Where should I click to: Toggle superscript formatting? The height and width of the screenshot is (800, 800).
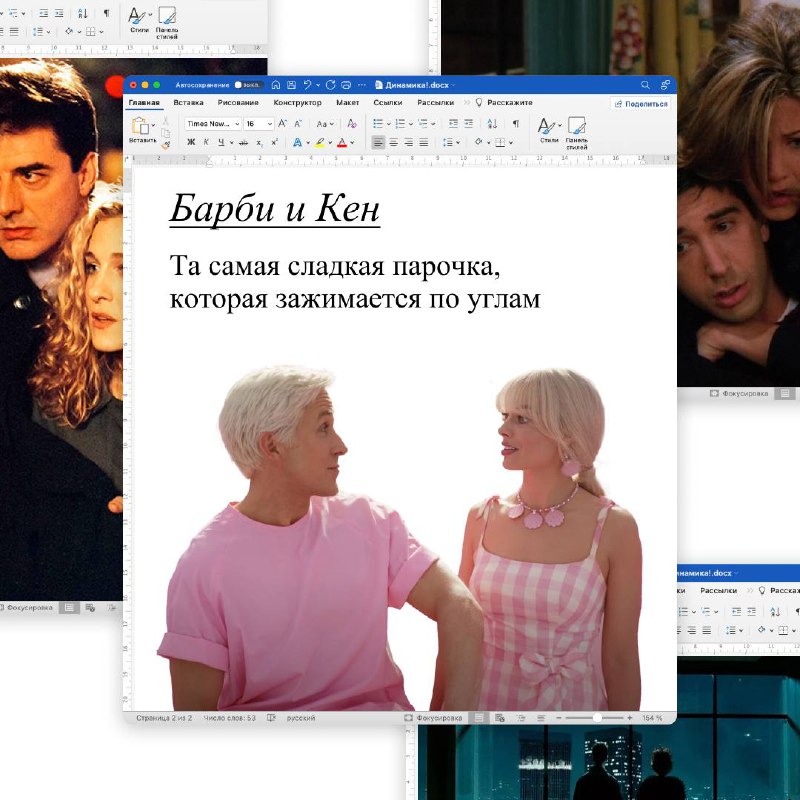pyautogui.click(x=274, y=143)
